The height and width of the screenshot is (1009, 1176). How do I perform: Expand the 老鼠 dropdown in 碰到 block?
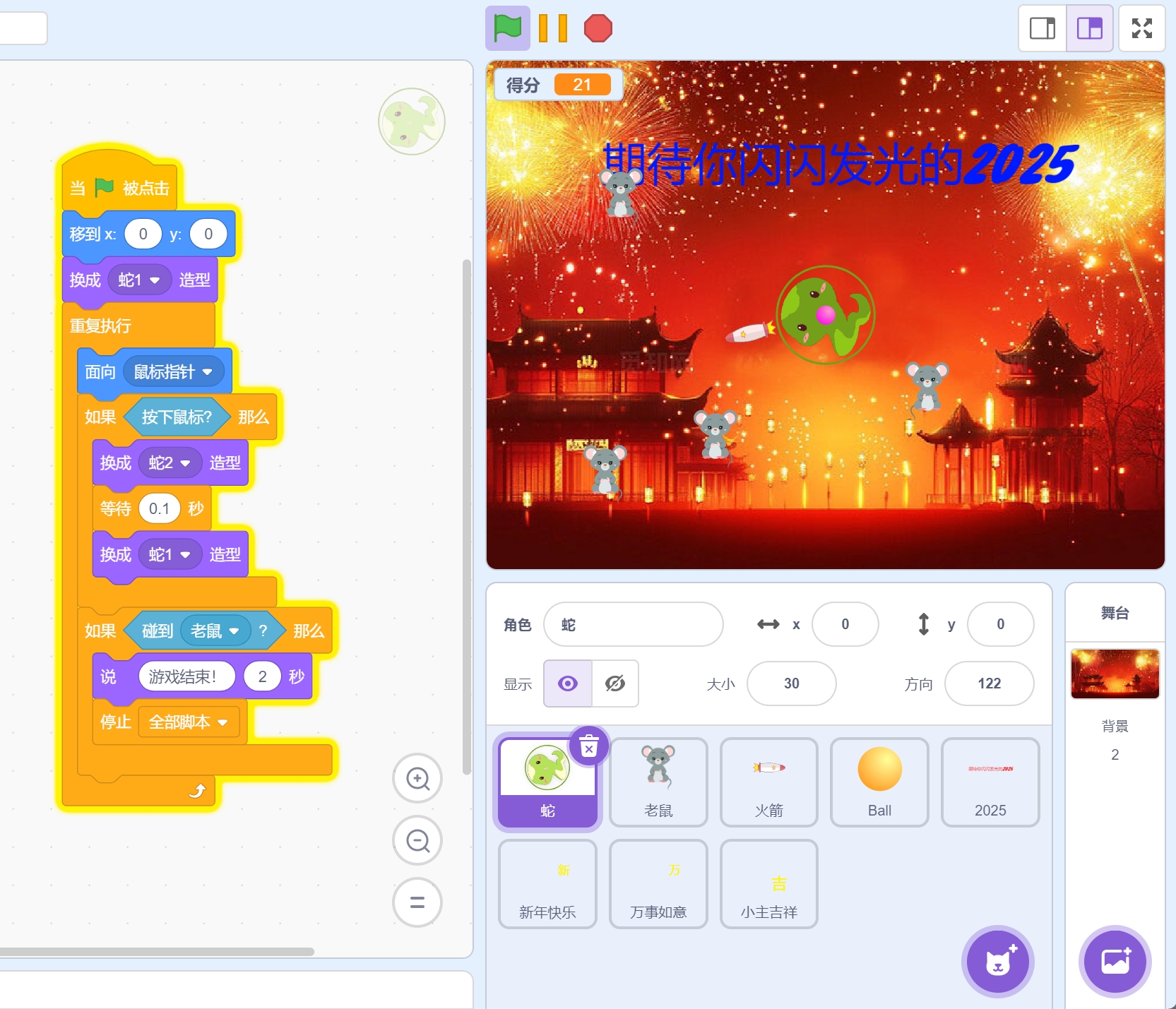tap(234, 631)
